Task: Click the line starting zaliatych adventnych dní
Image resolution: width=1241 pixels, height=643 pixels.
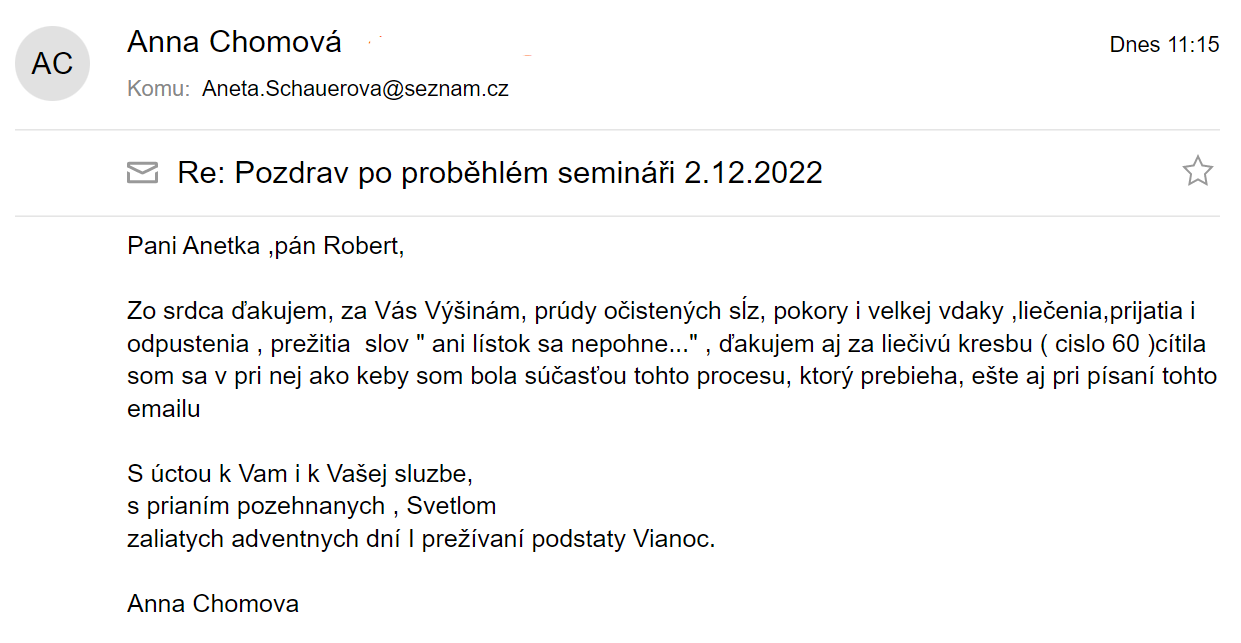Action: pyautogui.click(x=422, y=539)
